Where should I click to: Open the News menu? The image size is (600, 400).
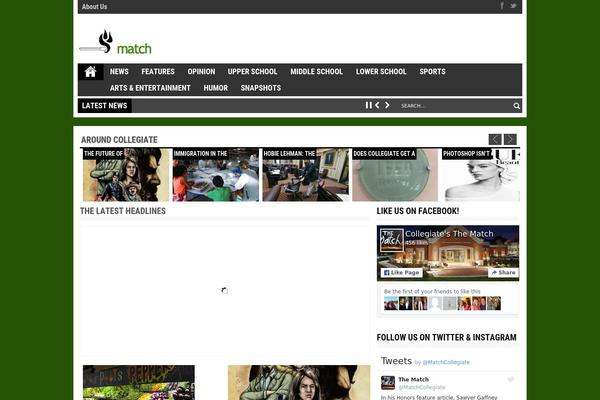click(x=119, y=72)
